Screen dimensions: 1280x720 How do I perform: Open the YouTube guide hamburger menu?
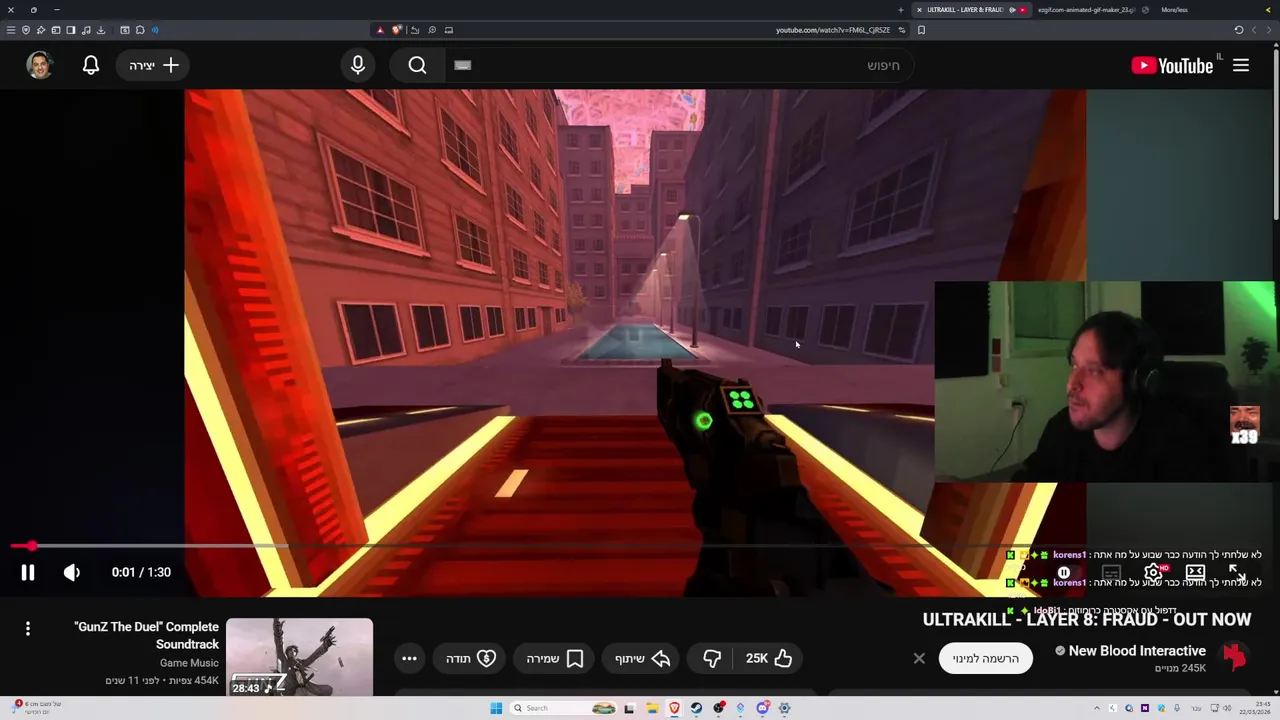pyautogui.click(x=1241, y=65)
